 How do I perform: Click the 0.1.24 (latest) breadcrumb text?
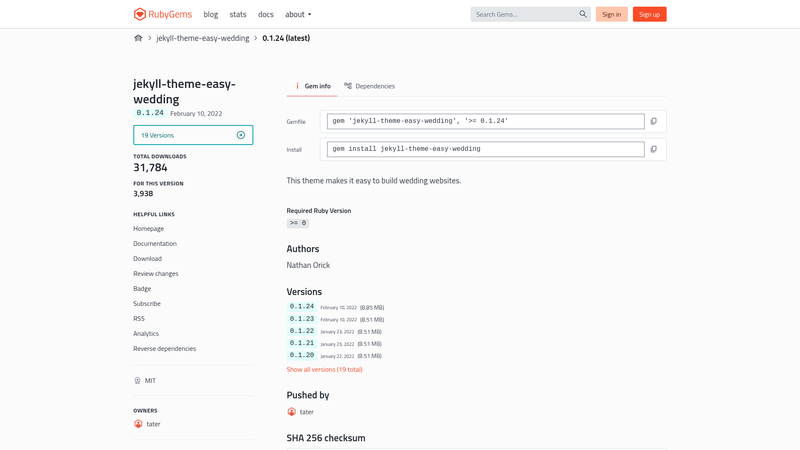(286, 38)
